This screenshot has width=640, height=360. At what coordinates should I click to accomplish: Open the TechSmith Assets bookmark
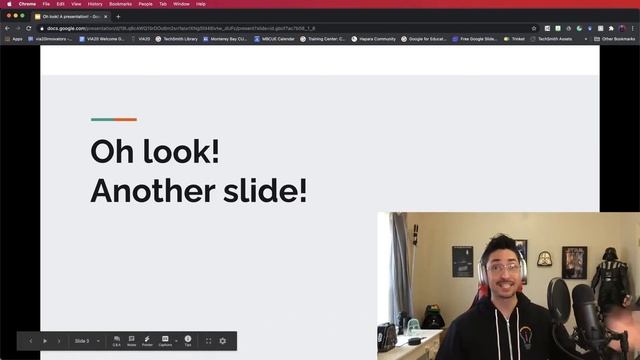pos(551,39)
